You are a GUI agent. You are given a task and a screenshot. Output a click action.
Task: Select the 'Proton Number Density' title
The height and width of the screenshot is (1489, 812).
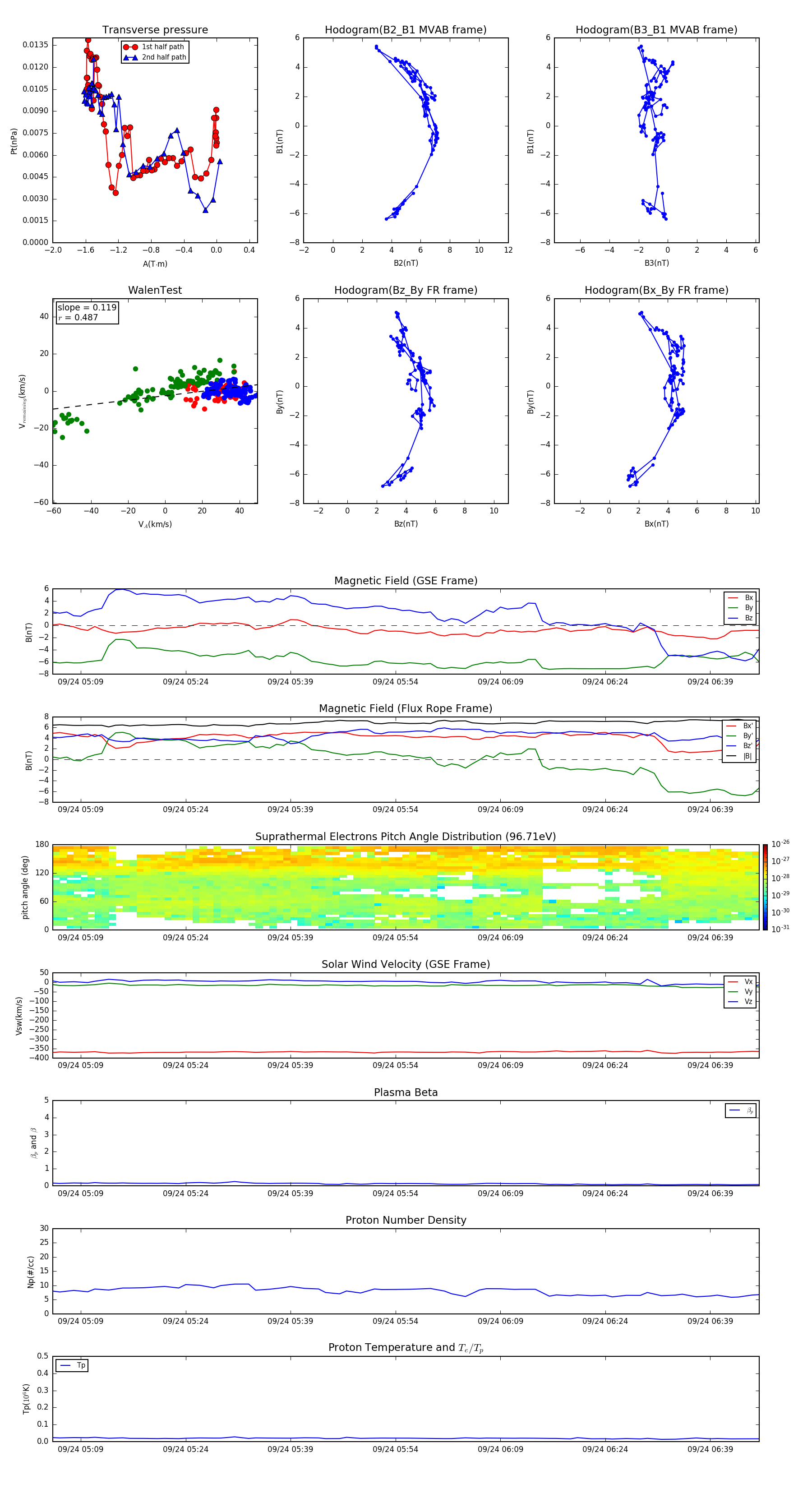tap(406, 1220)
